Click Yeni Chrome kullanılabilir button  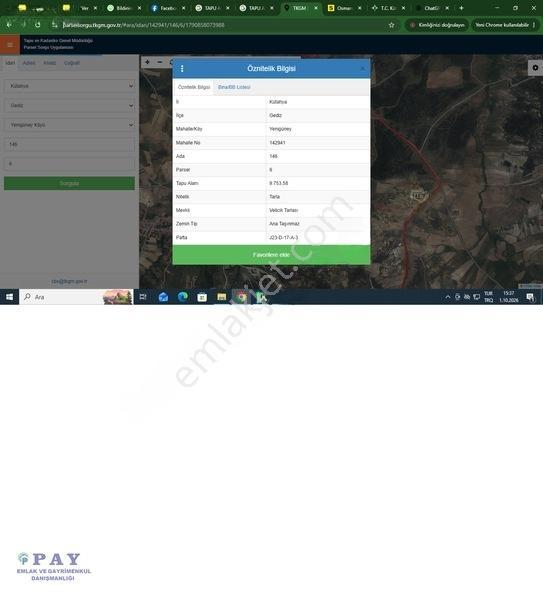pyautogui.click(x=505, y=25)
